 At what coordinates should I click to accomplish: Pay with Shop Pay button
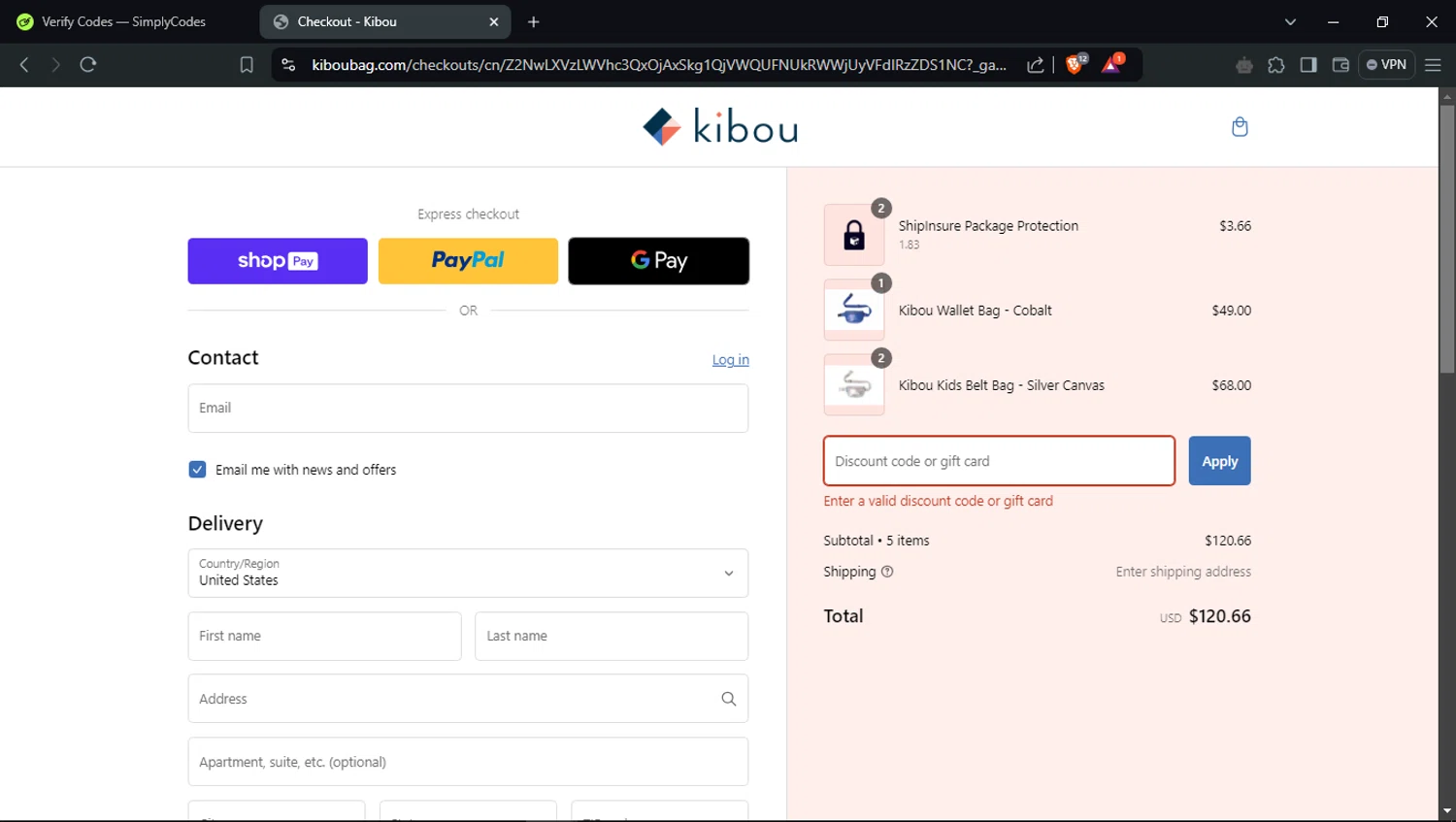coord(278,261)
